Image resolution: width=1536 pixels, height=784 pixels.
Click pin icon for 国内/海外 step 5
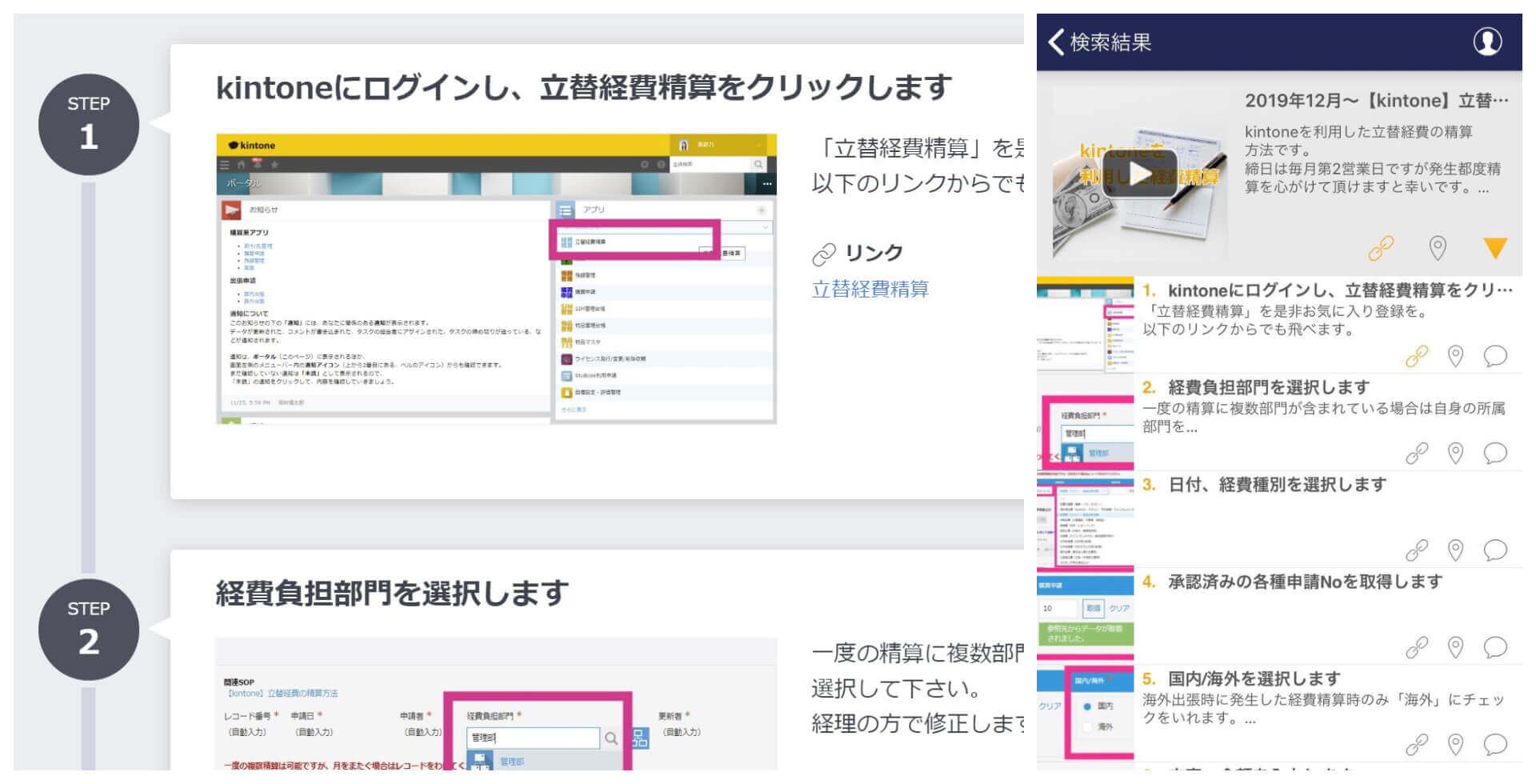(x=1455, y=745)
